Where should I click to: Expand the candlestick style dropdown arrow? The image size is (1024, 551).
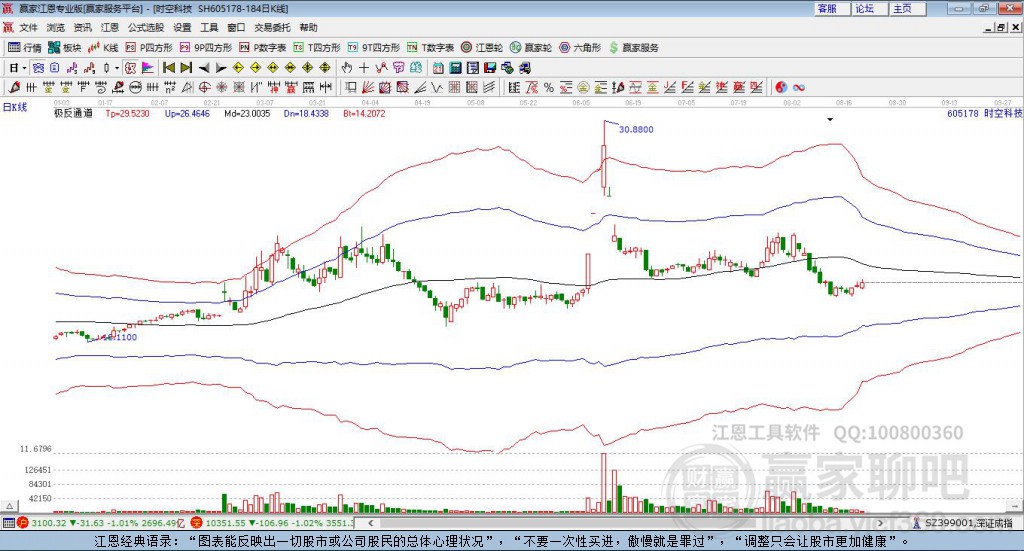tap(116, 68)
